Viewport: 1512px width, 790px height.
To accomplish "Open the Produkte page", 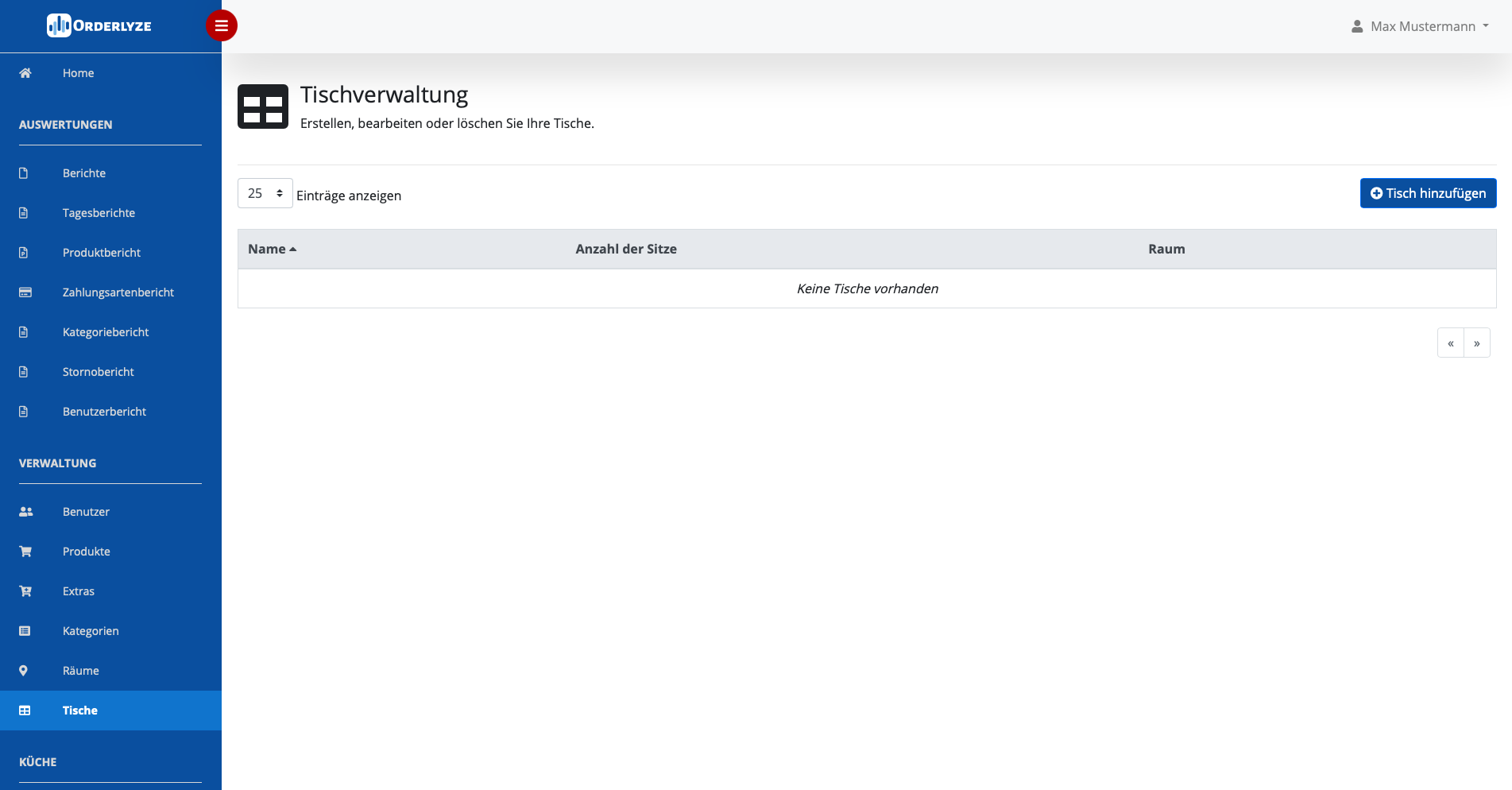I will [110, 552].
